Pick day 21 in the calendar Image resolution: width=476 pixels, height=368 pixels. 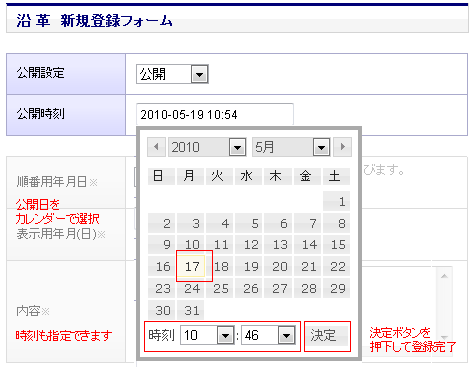coord(307,266)
